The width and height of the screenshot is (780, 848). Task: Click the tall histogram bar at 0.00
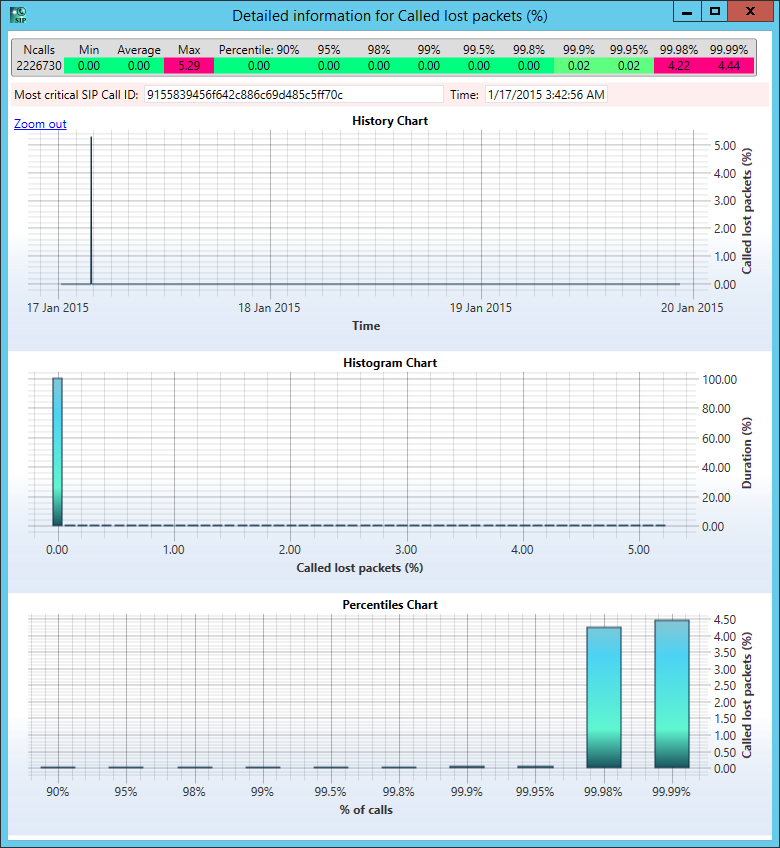(57, 452)
